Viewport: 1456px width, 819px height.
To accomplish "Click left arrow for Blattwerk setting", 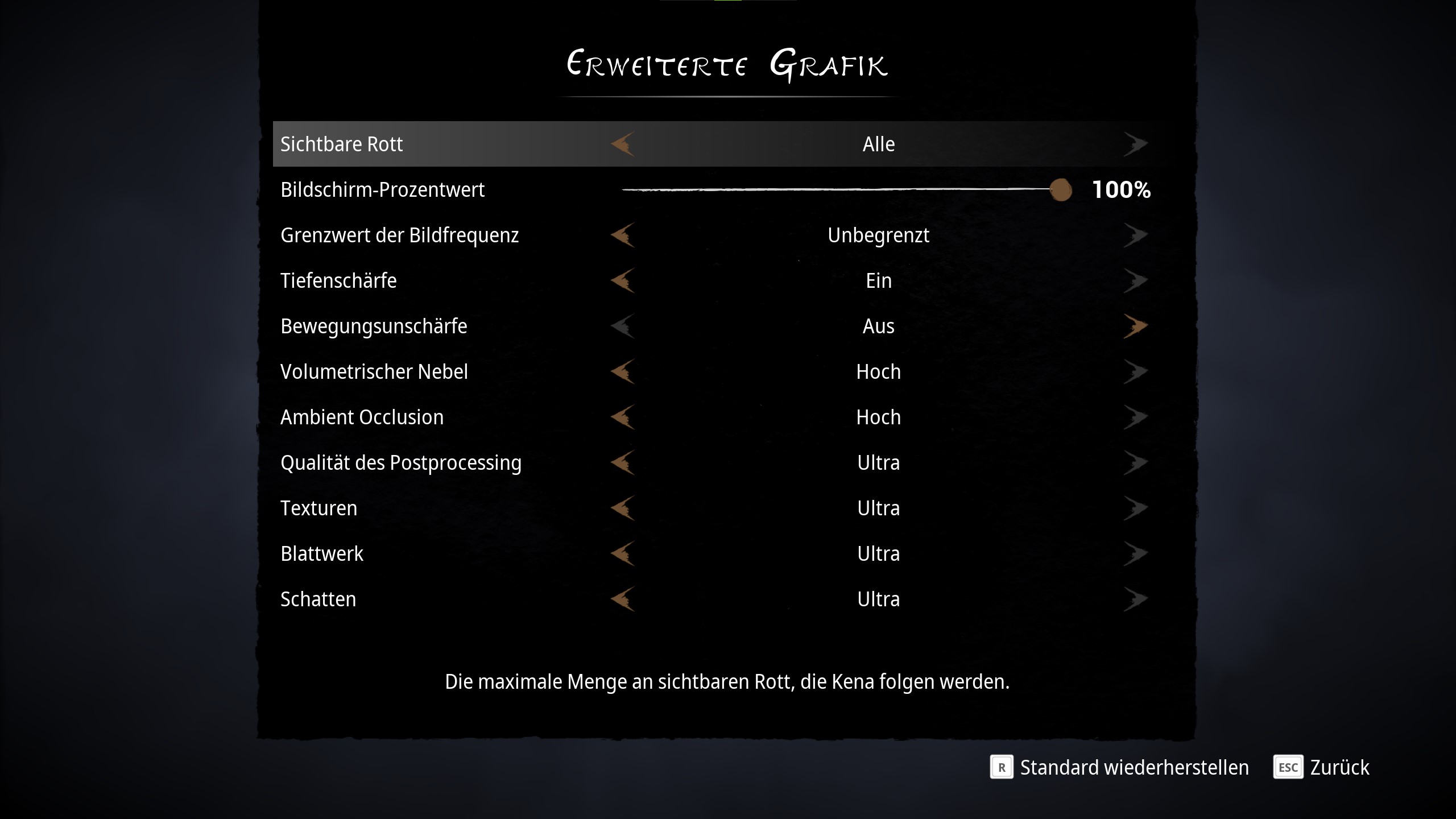I will tap(623, 553).
